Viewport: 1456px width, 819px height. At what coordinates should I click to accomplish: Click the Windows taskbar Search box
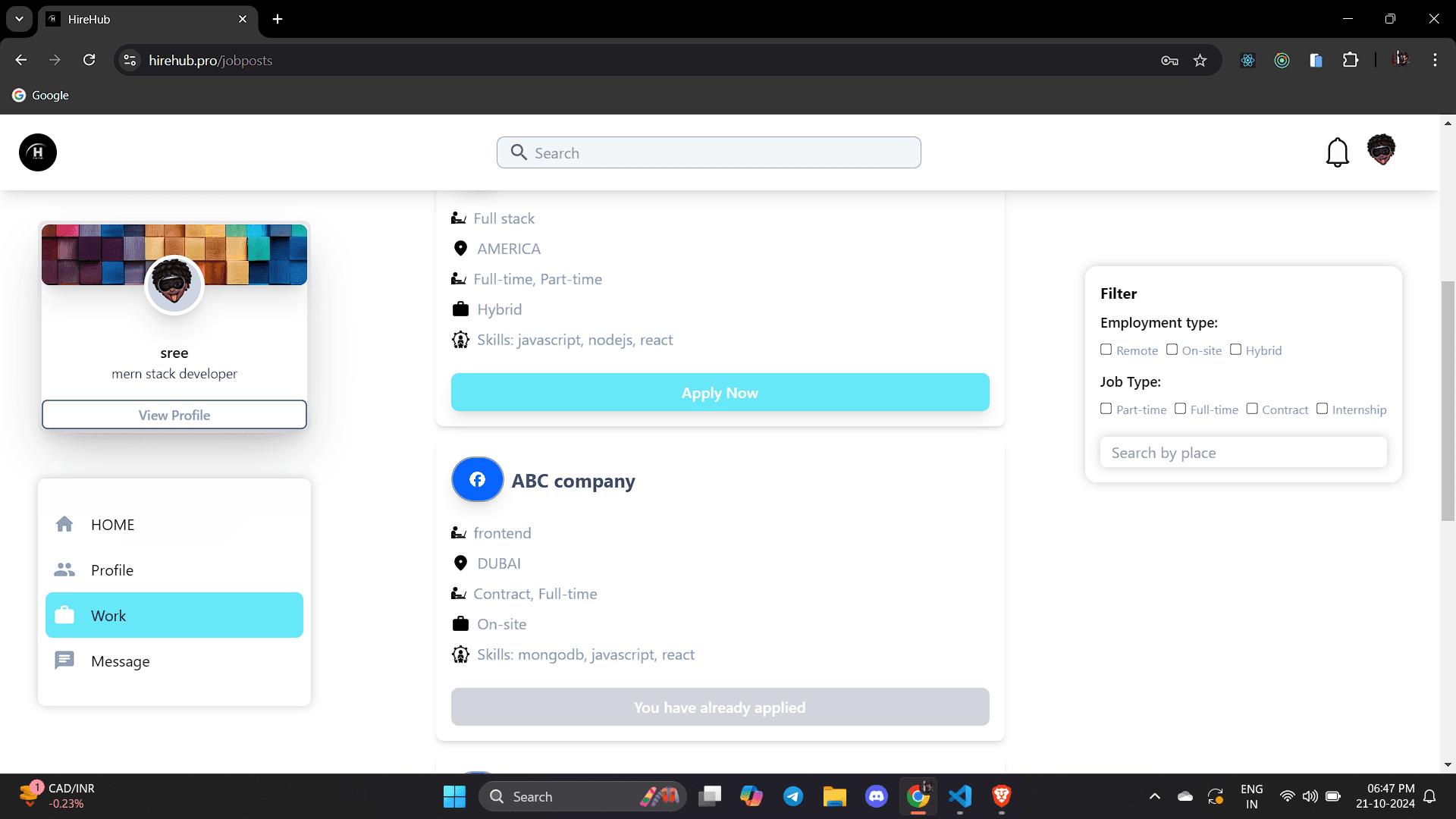click(582, 796)
